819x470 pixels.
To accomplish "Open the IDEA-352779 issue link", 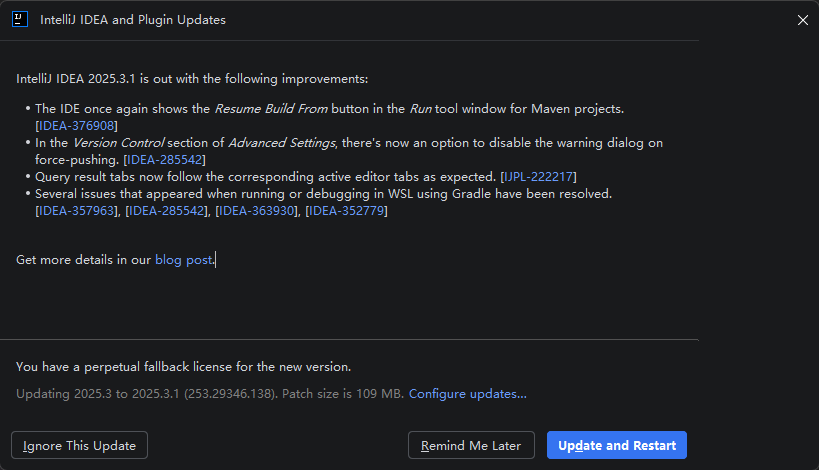I will point(346,210).
